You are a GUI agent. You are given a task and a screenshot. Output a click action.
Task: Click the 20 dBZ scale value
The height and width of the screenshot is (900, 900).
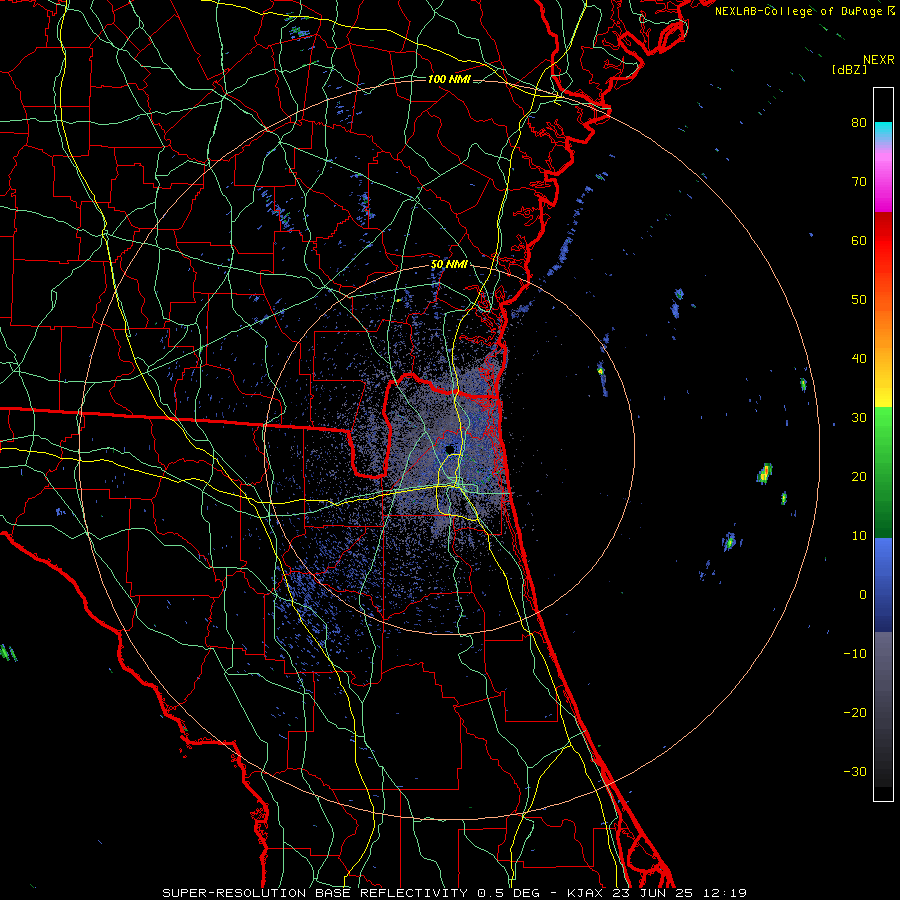(x=859, y=477)
